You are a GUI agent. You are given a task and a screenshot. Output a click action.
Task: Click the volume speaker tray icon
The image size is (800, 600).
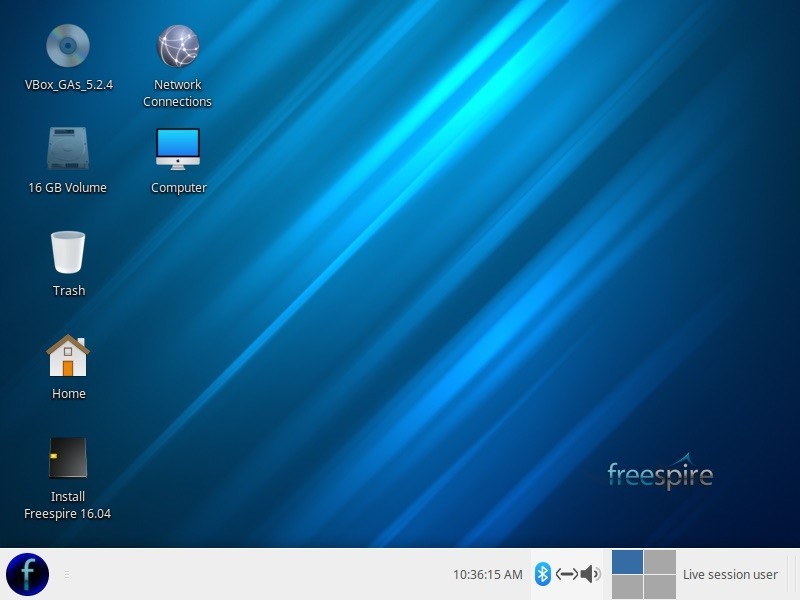coord(590,574)
